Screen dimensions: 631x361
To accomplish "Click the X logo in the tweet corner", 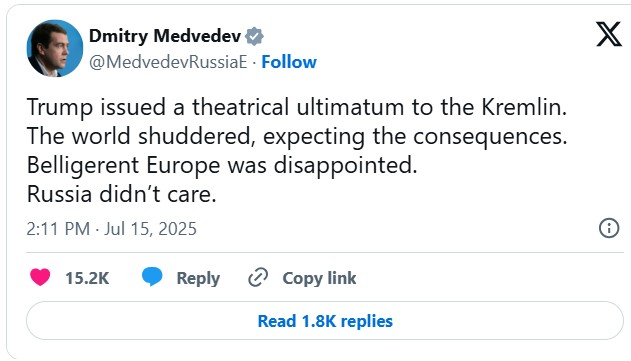I will pos(608,34).
